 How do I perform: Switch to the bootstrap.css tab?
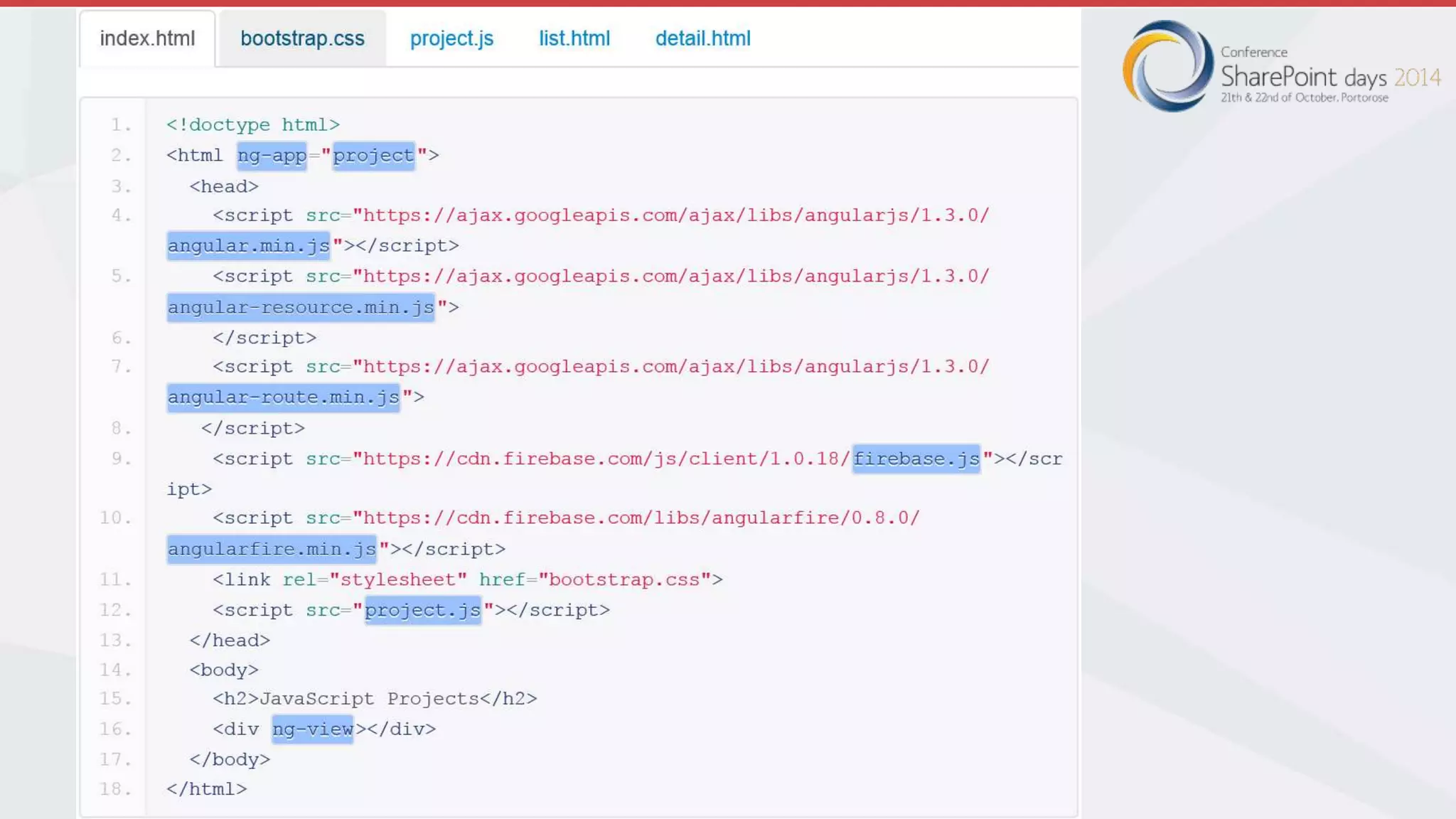click(x=302, y=38)
